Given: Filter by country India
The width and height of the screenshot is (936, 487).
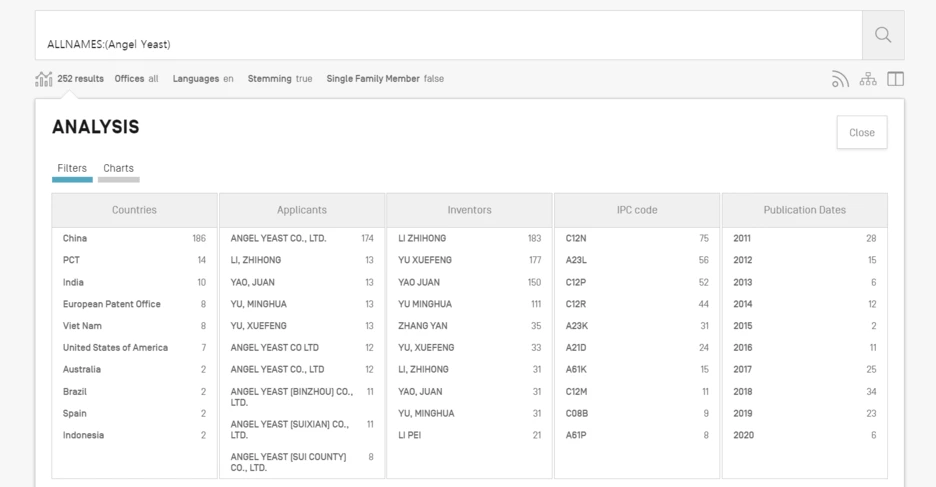Looking at the screenshot, I should coord(134,282).
